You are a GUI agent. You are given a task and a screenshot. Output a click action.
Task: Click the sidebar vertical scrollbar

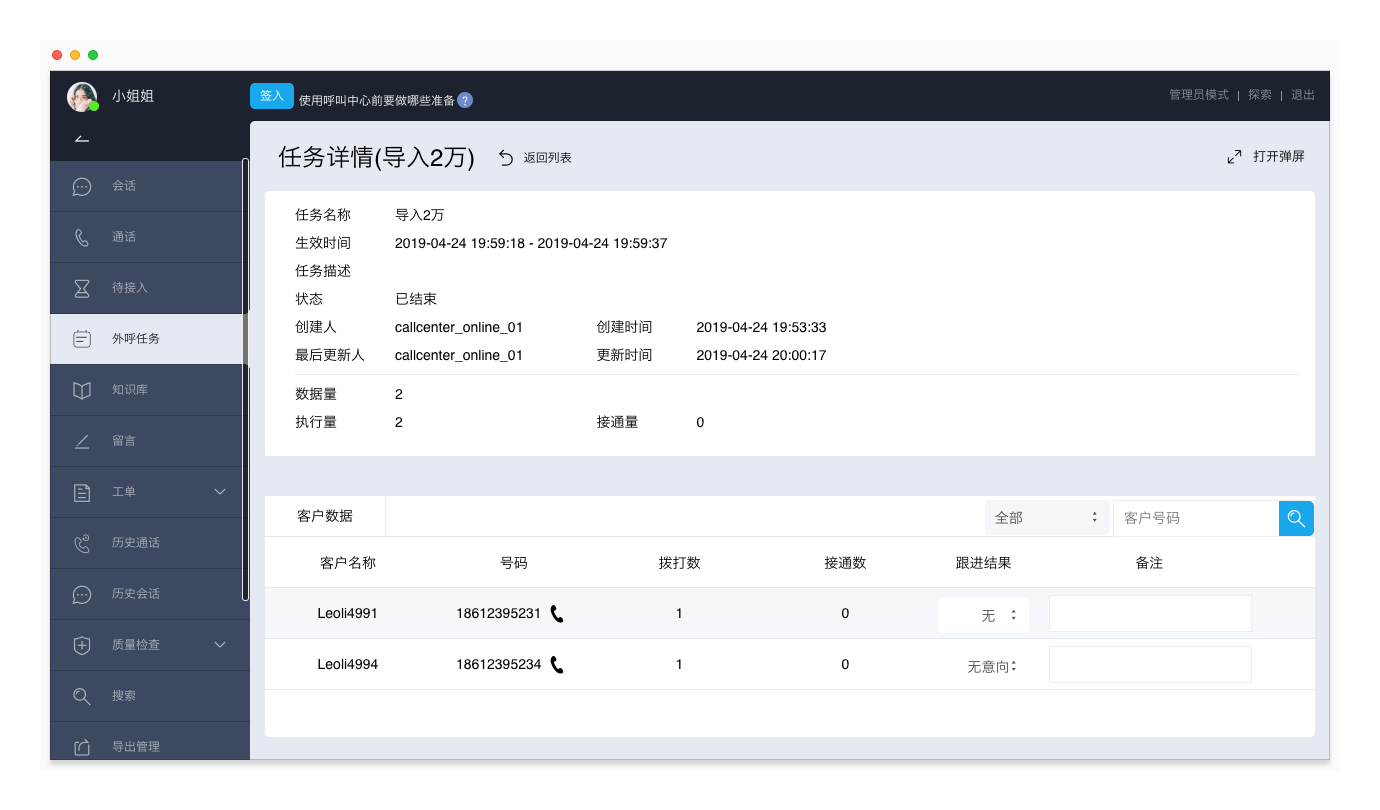245,380
